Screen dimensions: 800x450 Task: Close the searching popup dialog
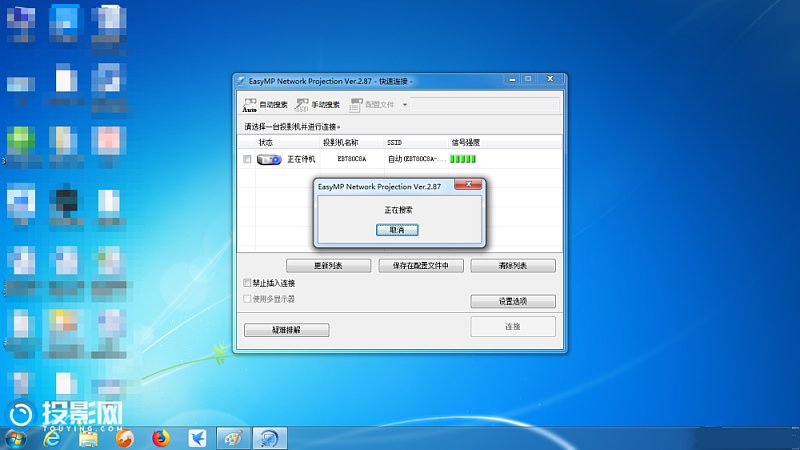click(x=468, y=185)
